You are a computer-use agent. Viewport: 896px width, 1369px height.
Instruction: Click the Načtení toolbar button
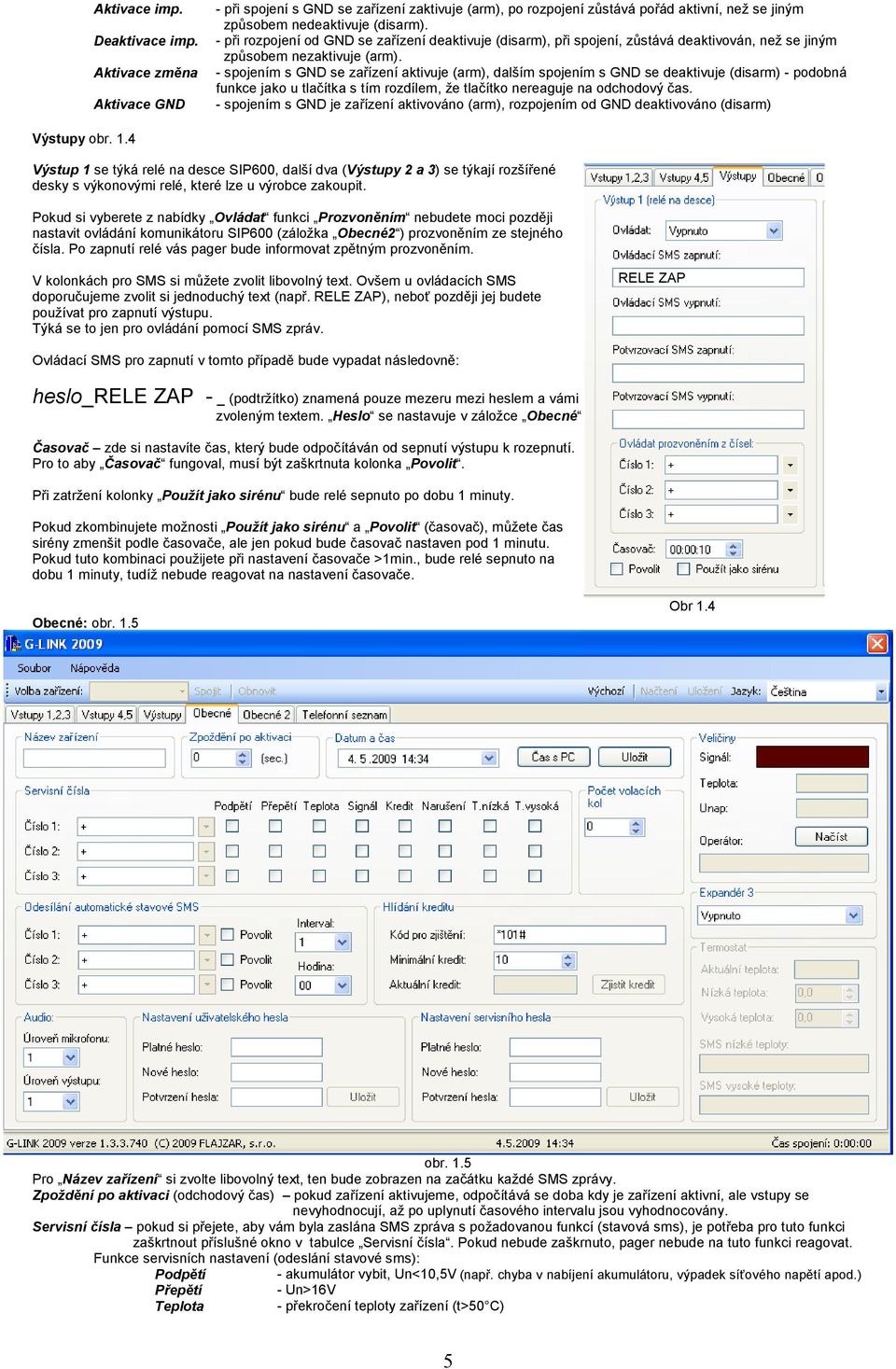pos(658,691)
